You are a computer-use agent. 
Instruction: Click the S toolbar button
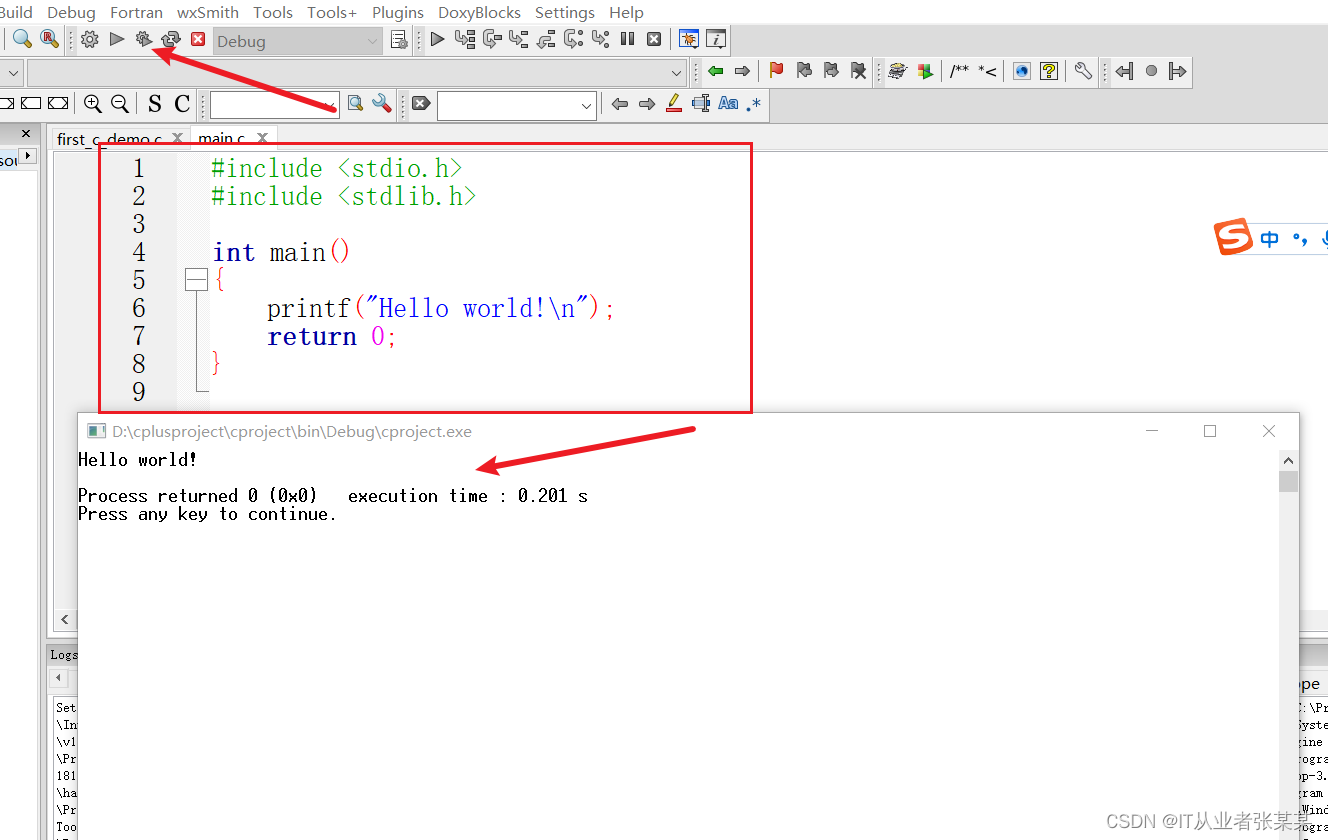pos(154,104)
